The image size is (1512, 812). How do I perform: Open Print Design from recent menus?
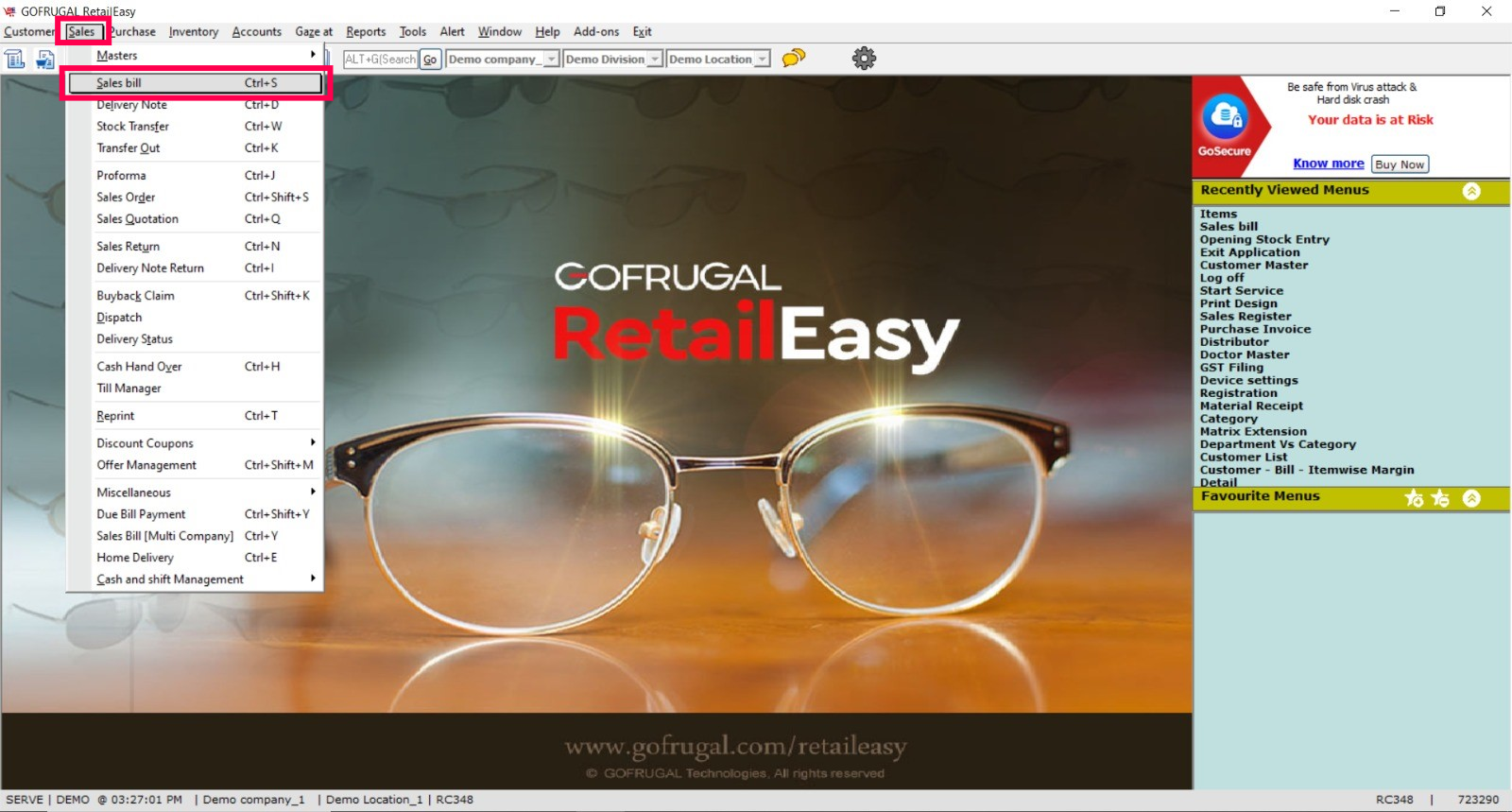[x=1239, y=303]
